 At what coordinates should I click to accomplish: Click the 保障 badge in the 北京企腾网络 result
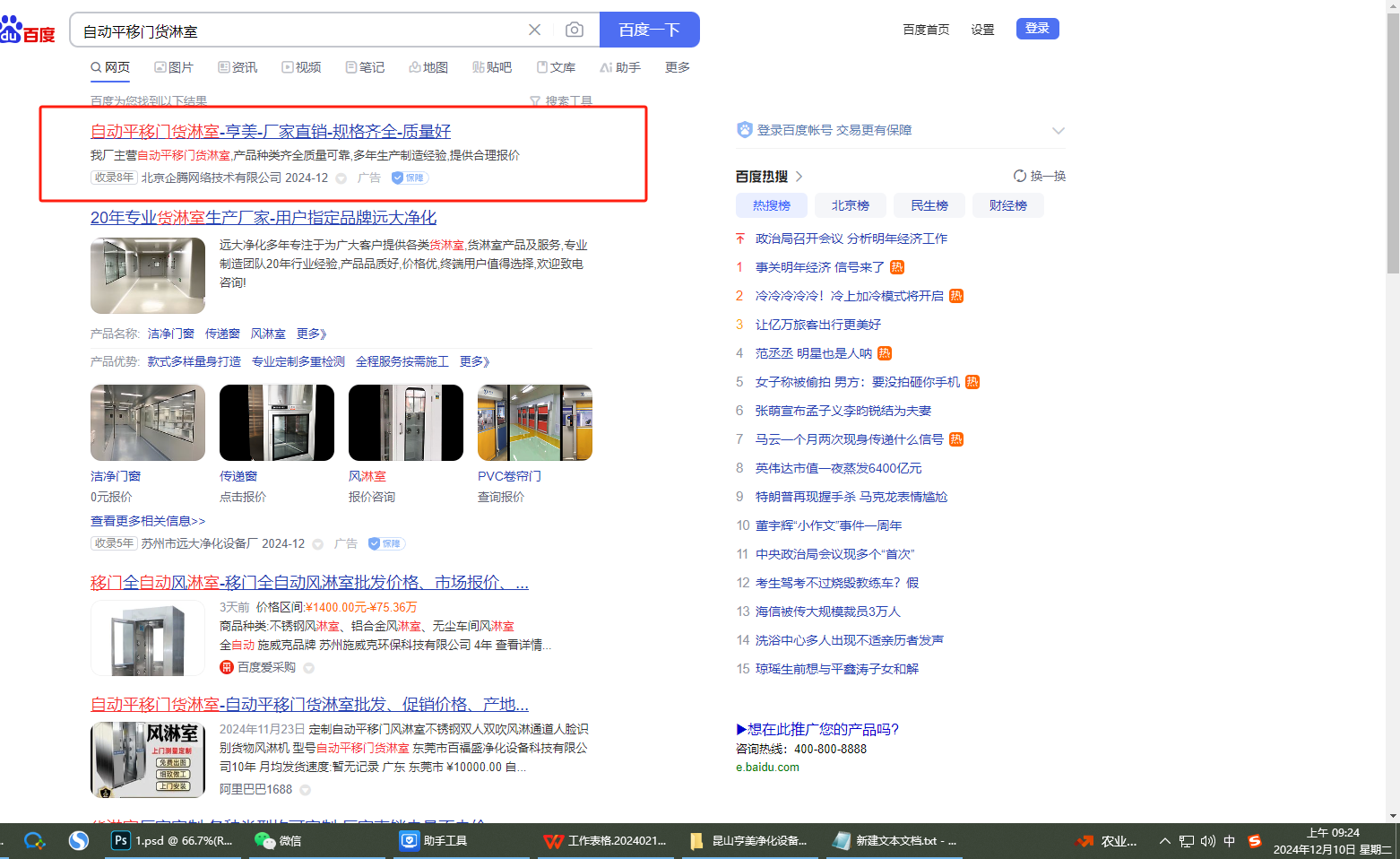(x=410, y=178)
